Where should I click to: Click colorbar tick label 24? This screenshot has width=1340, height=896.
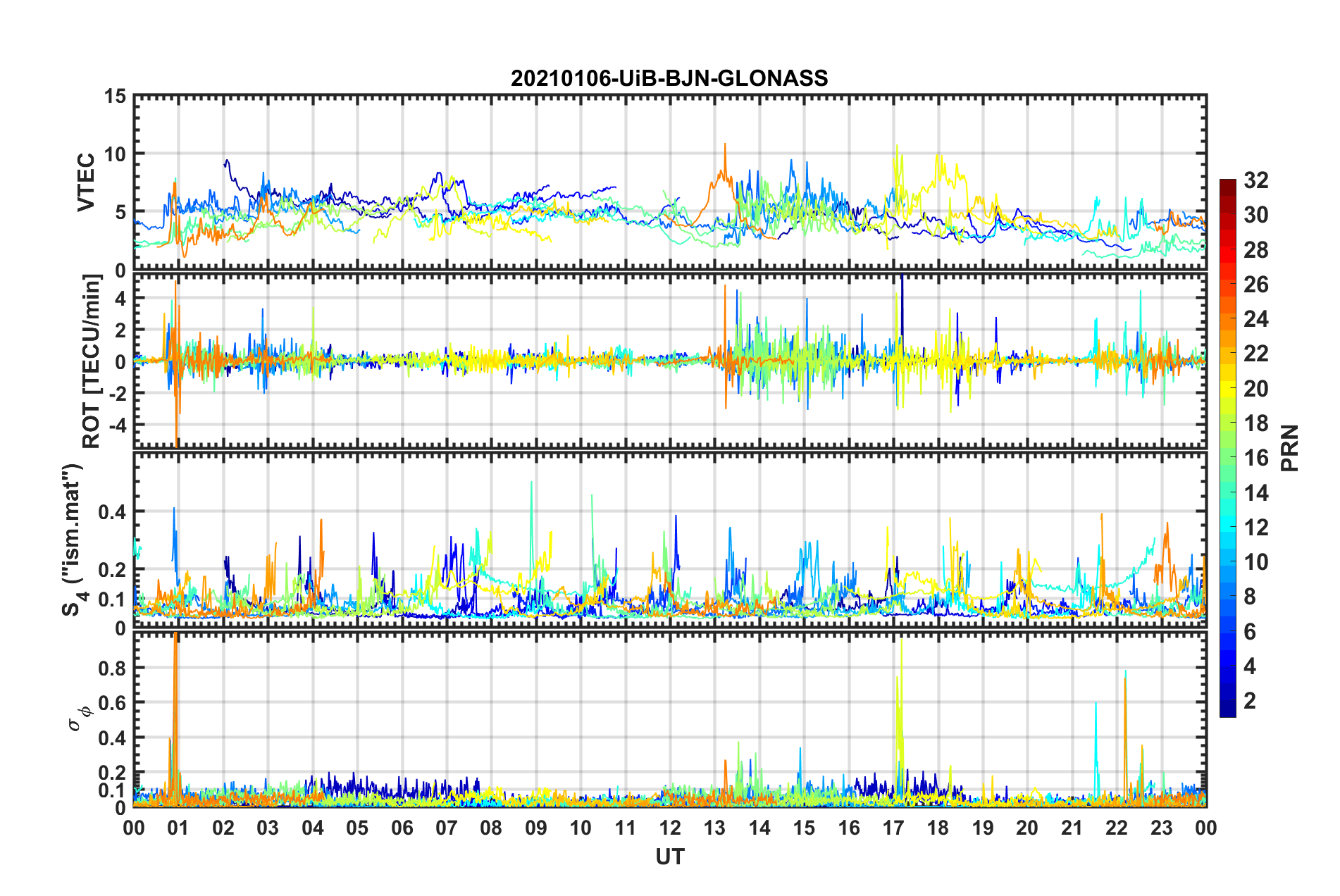(x=1255, y=319)
